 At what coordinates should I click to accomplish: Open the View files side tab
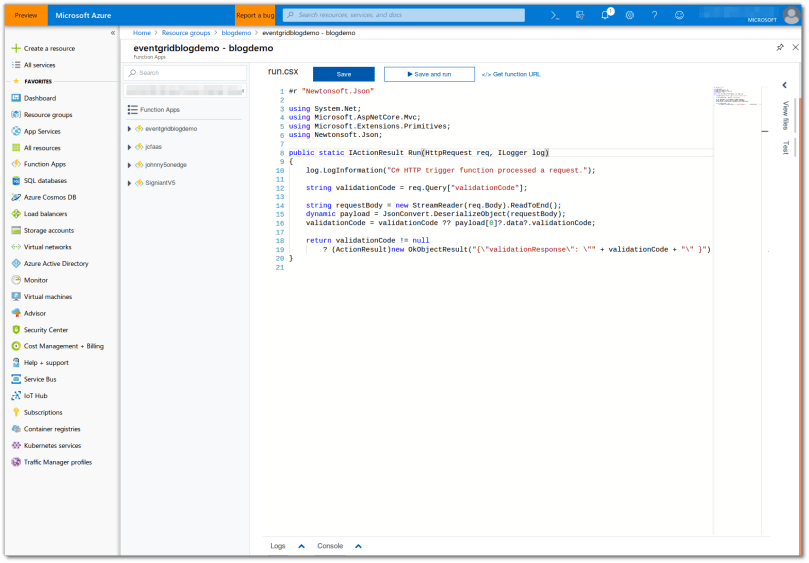786,115
